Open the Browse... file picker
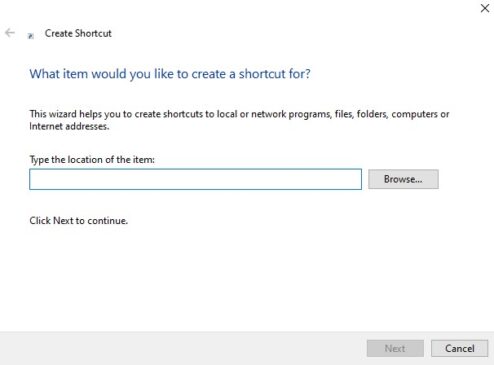 (x=403, y=179)
